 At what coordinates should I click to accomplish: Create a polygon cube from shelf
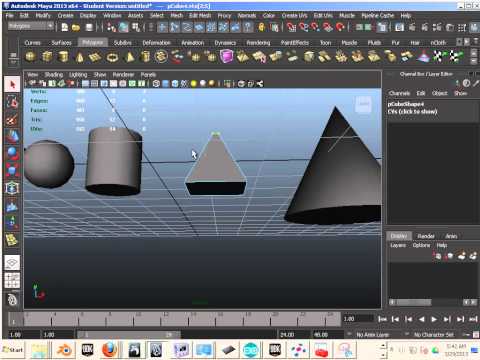[x=47, y=56]
